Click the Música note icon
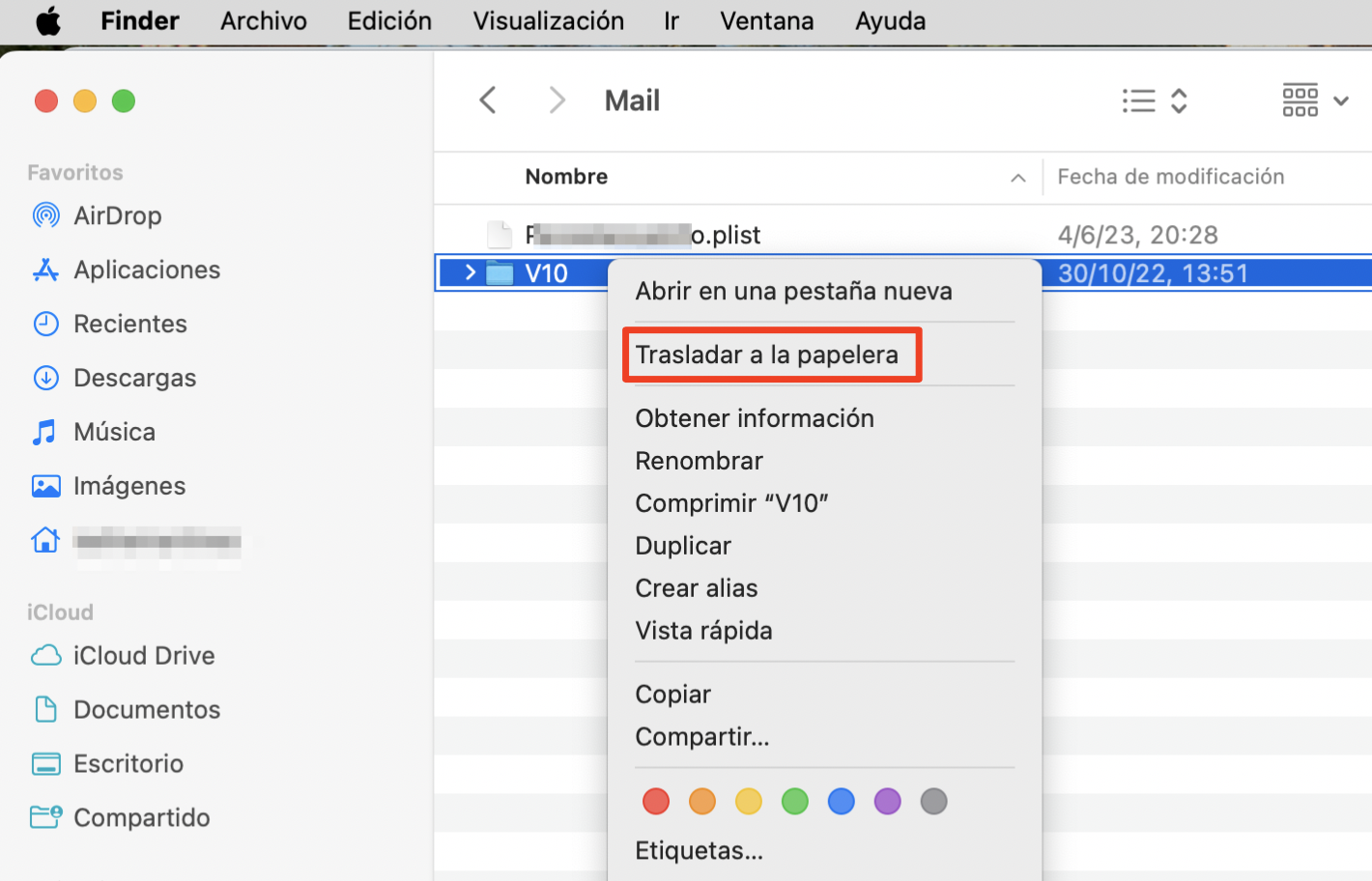The image size is (1372, 881). 44,432
